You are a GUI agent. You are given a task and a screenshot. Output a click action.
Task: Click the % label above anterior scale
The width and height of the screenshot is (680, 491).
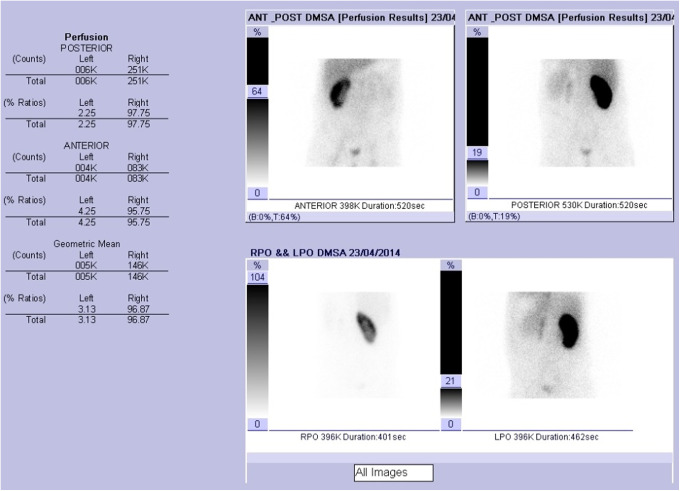pos(257,32)
